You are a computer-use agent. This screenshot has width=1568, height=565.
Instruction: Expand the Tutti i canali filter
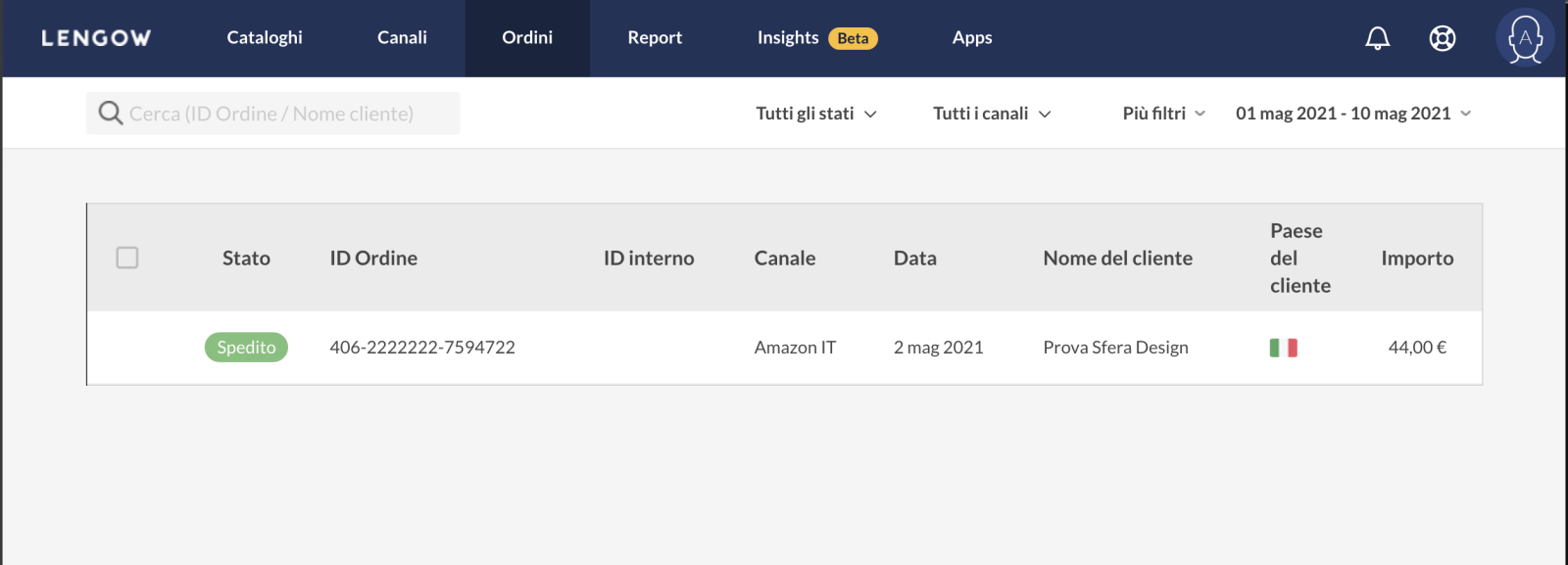click(x=991, y=114)
